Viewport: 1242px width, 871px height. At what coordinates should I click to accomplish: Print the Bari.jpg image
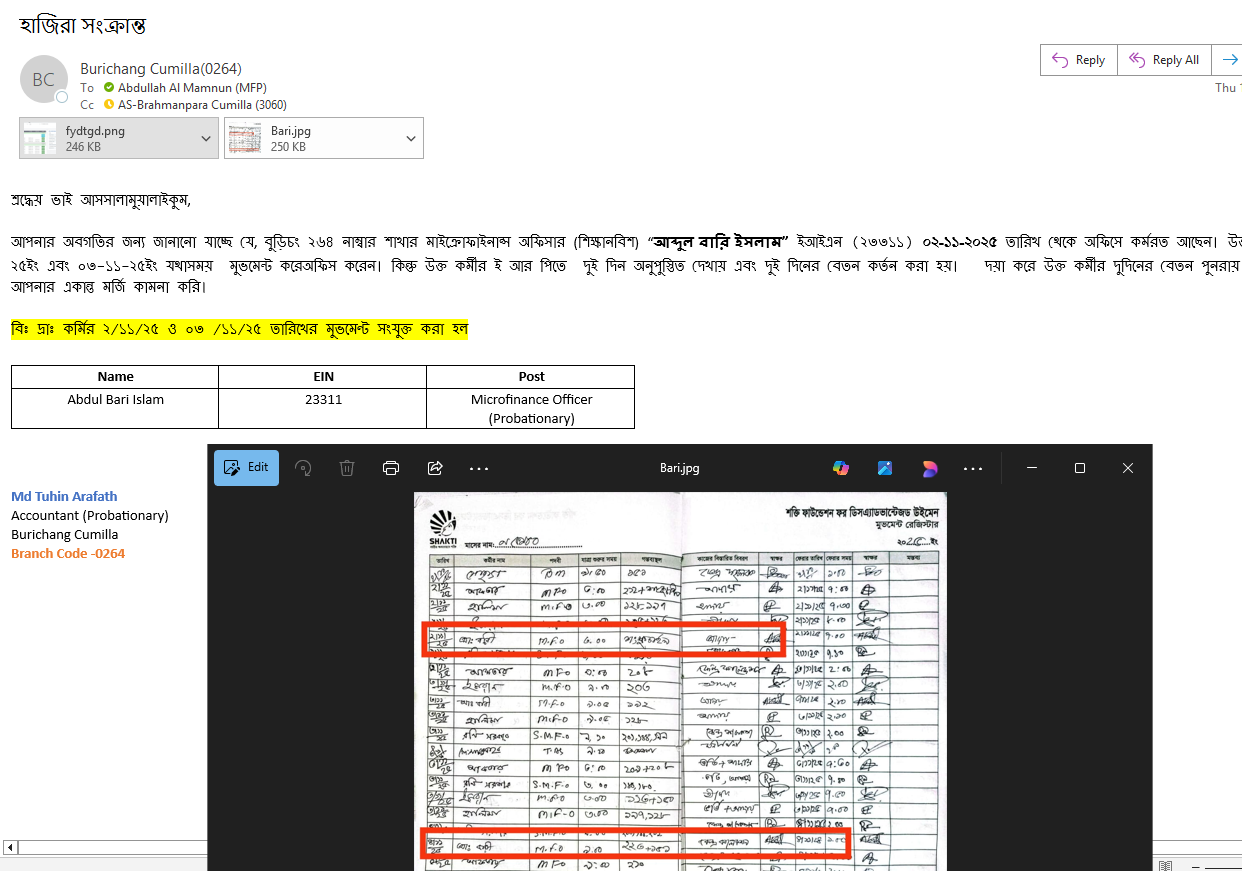click(391, 468)
